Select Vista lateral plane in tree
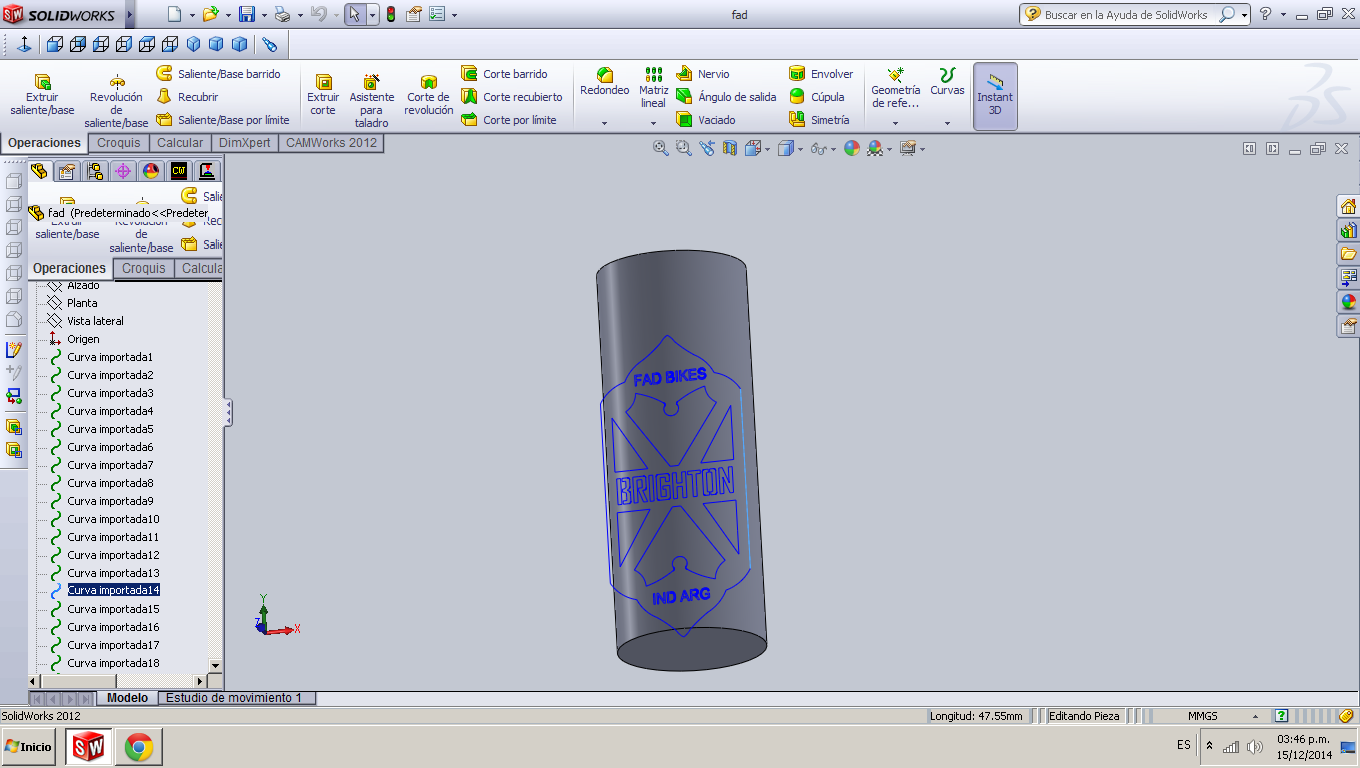 point(95,321)
